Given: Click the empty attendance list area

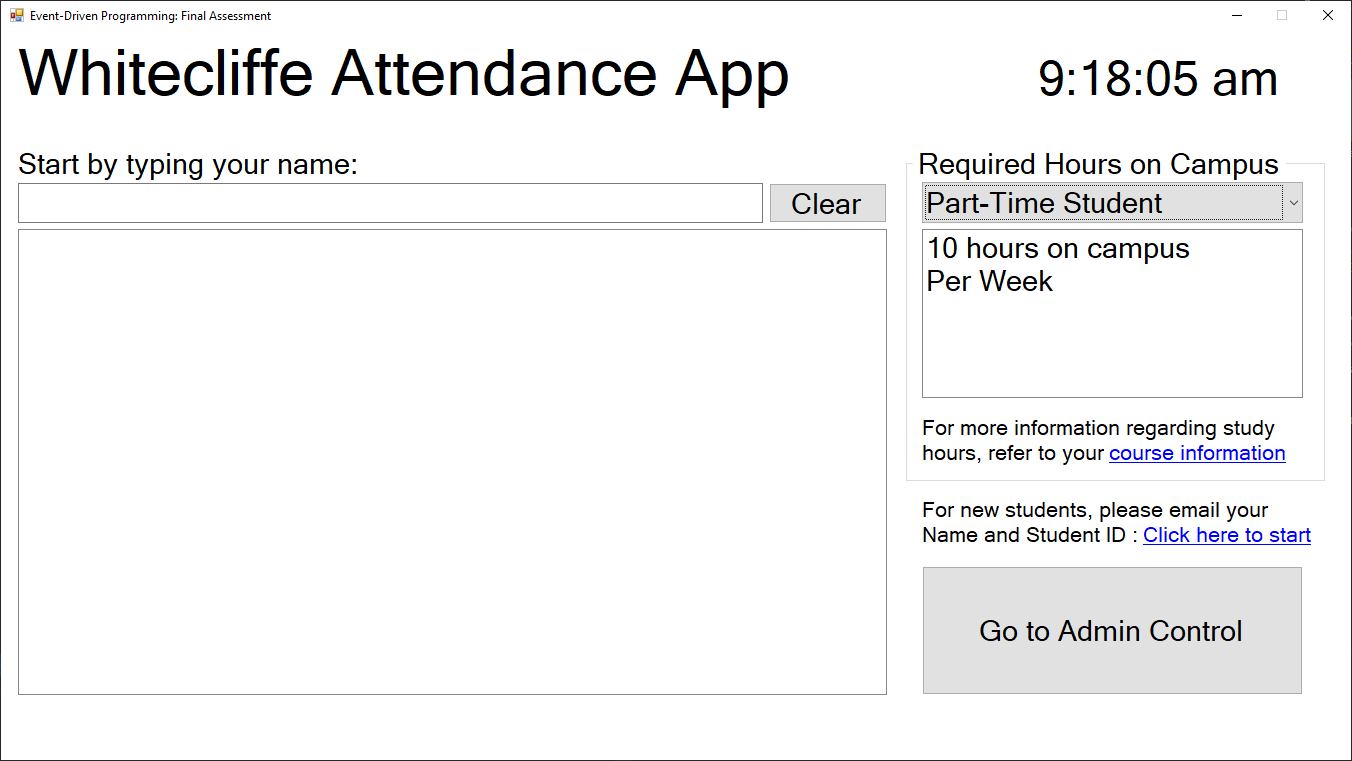Looking at the screenshot, I should [452, 460].
